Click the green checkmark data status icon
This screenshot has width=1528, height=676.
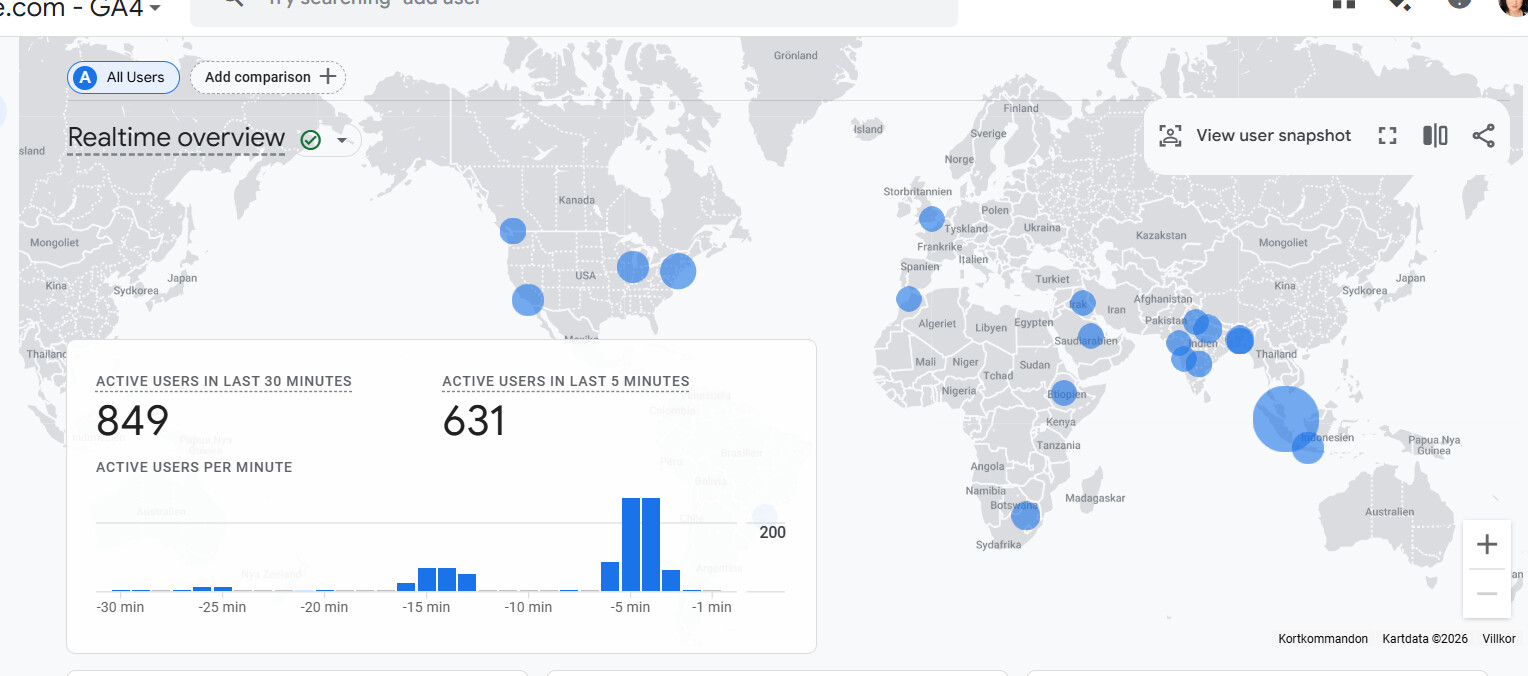point(310,140)
